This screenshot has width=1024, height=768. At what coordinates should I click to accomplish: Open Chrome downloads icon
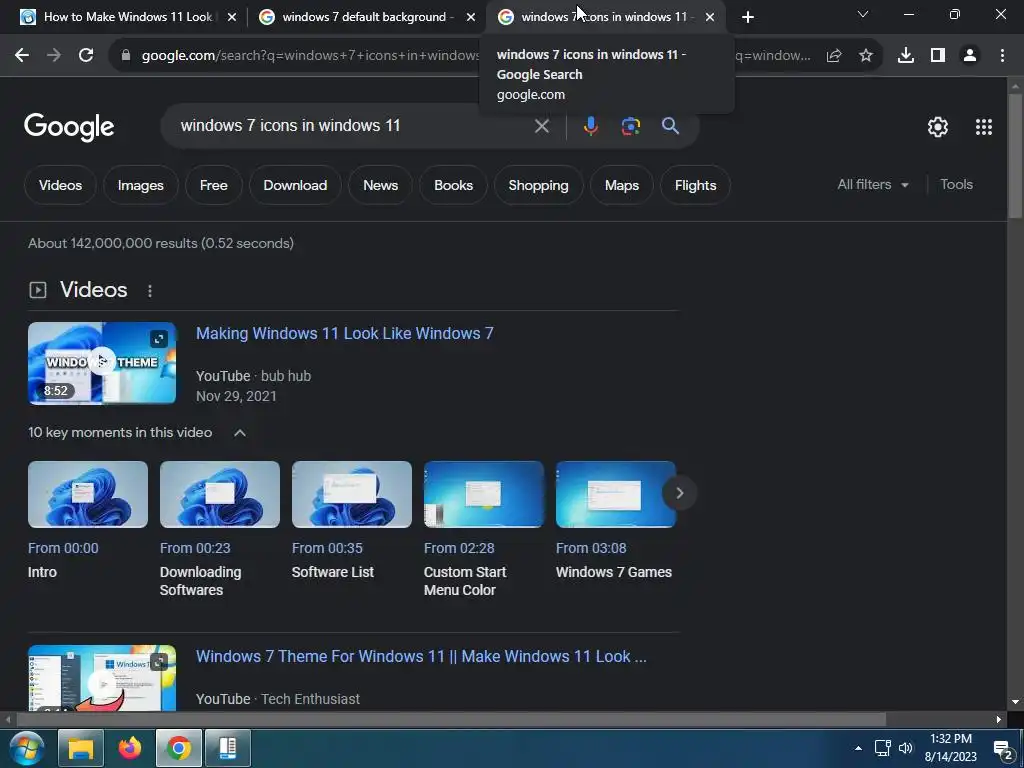coord(906,56)
